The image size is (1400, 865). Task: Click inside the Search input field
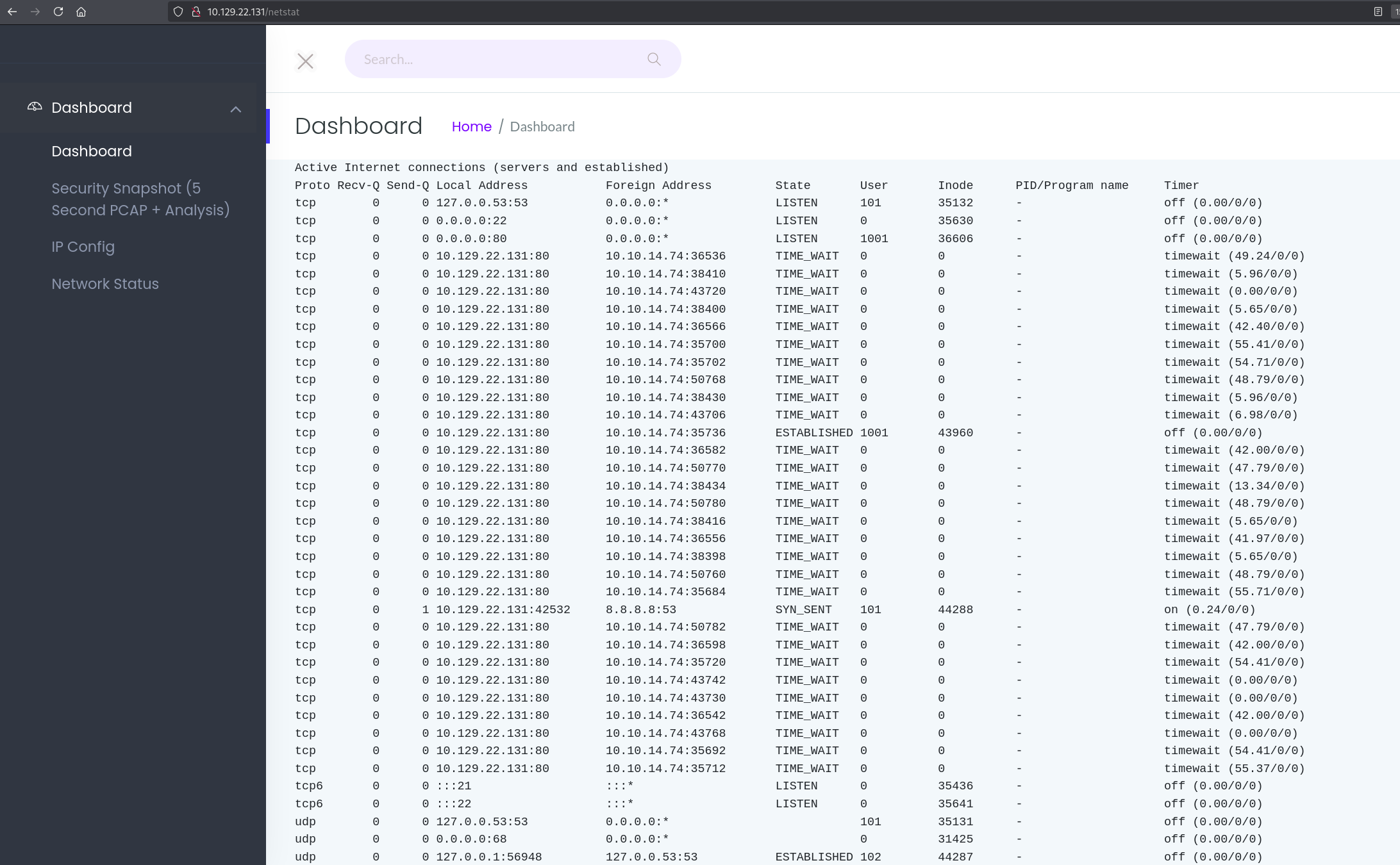487,59
